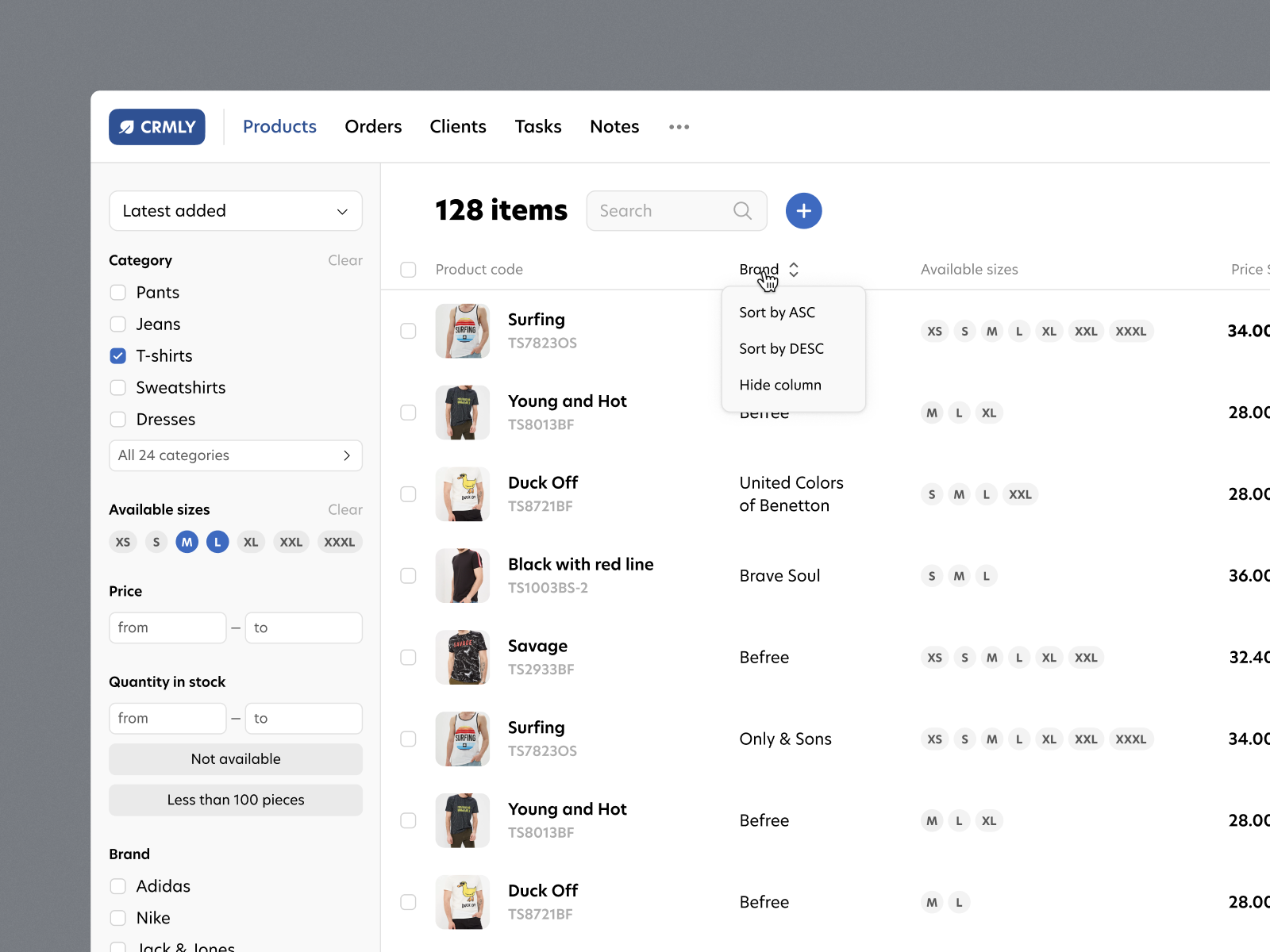
Task: Open the Savage product thumbnail
Action: tap(463, 658)
